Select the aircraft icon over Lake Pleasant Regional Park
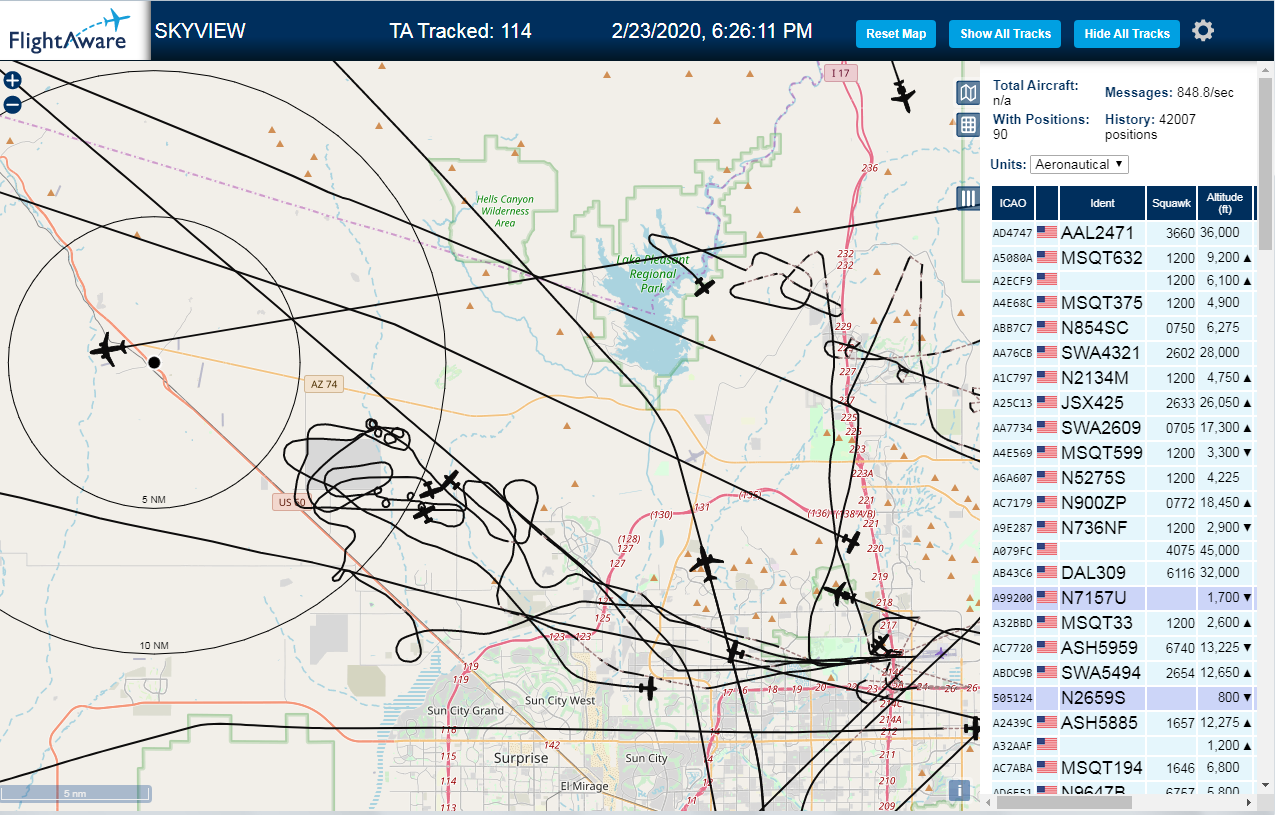This screenshot has width=1275, height=815. tap(705, 287)
